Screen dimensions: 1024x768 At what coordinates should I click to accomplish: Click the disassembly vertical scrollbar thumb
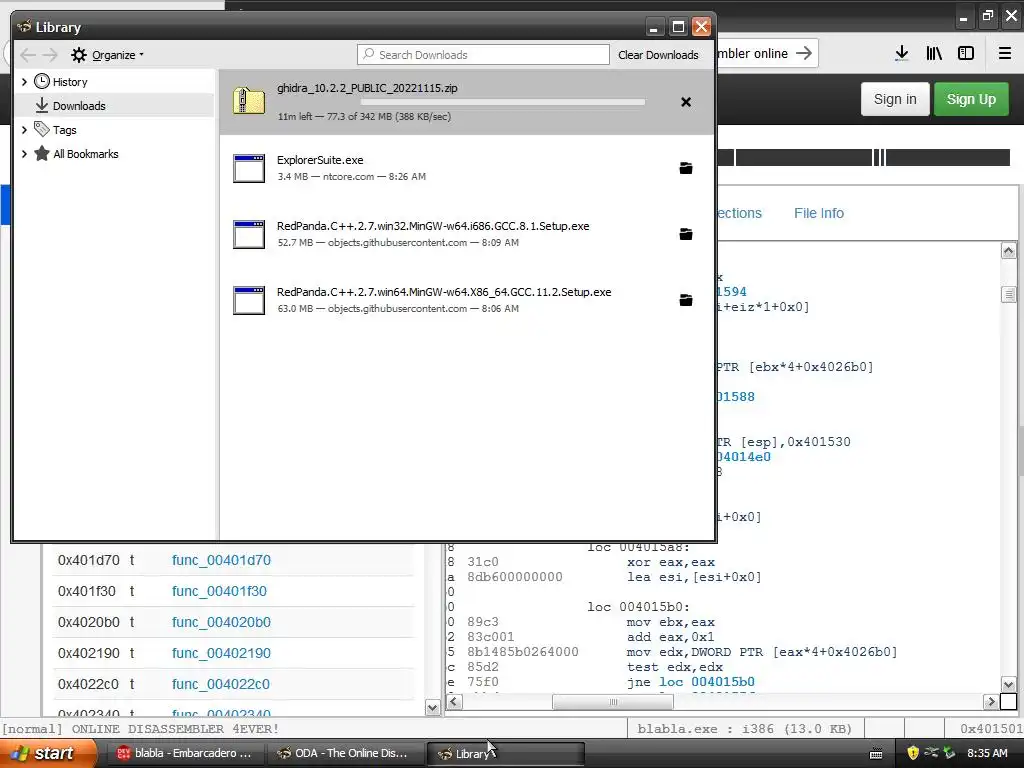click(1008, 294)
